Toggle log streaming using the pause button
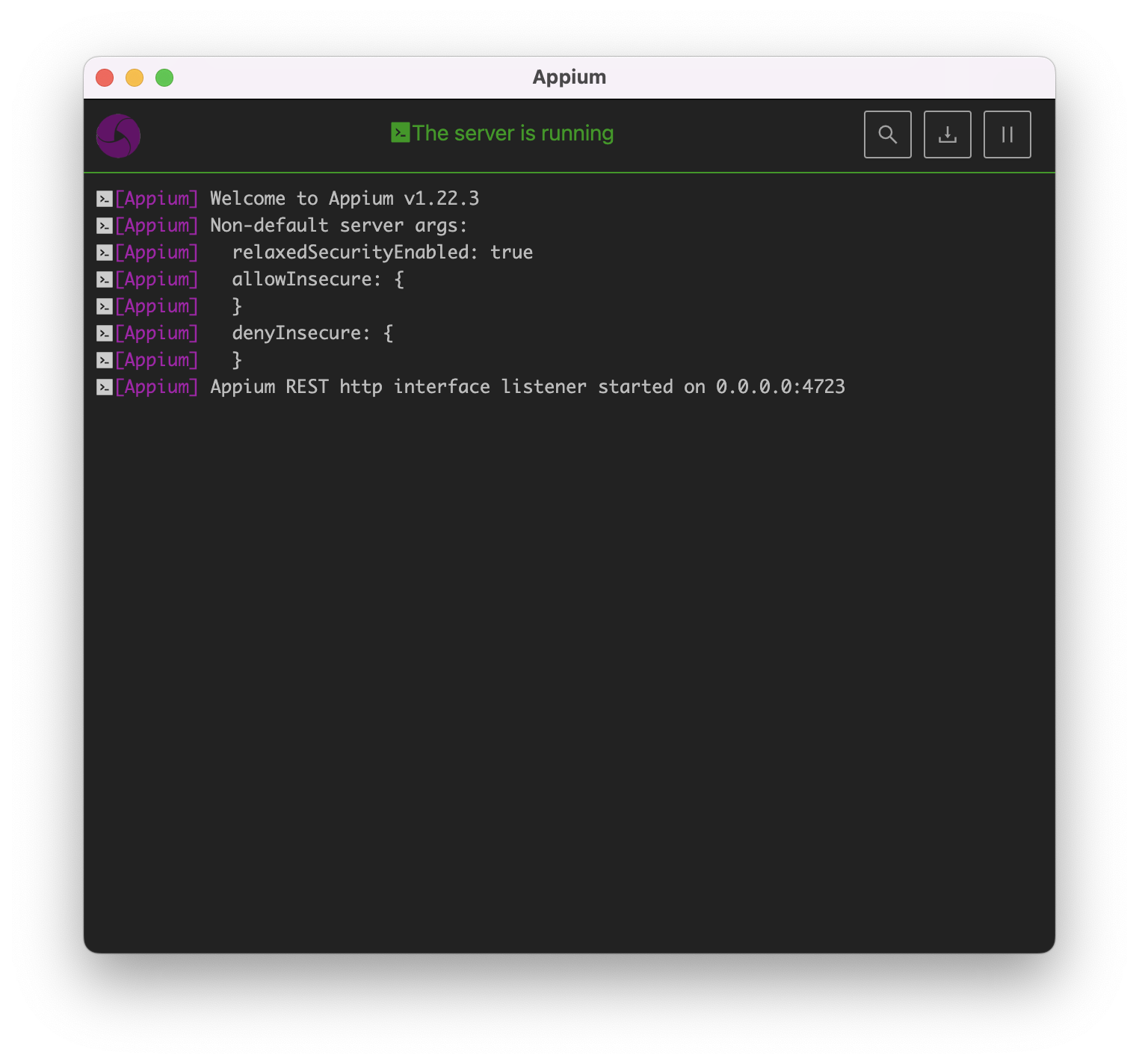 coord(1007,134)
